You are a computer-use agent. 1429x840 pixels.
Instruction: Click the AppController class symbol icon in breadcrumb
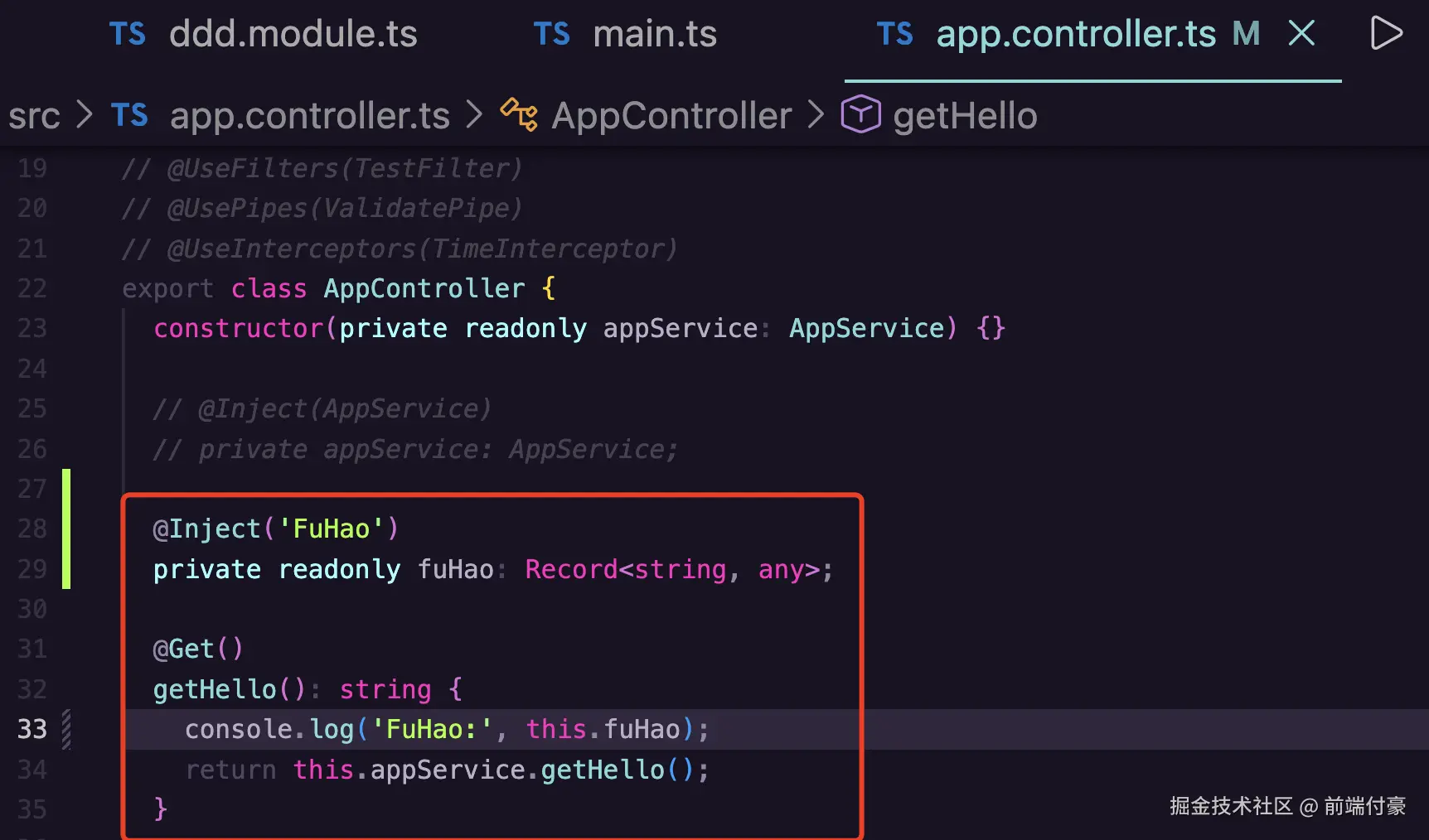(519, 114)
